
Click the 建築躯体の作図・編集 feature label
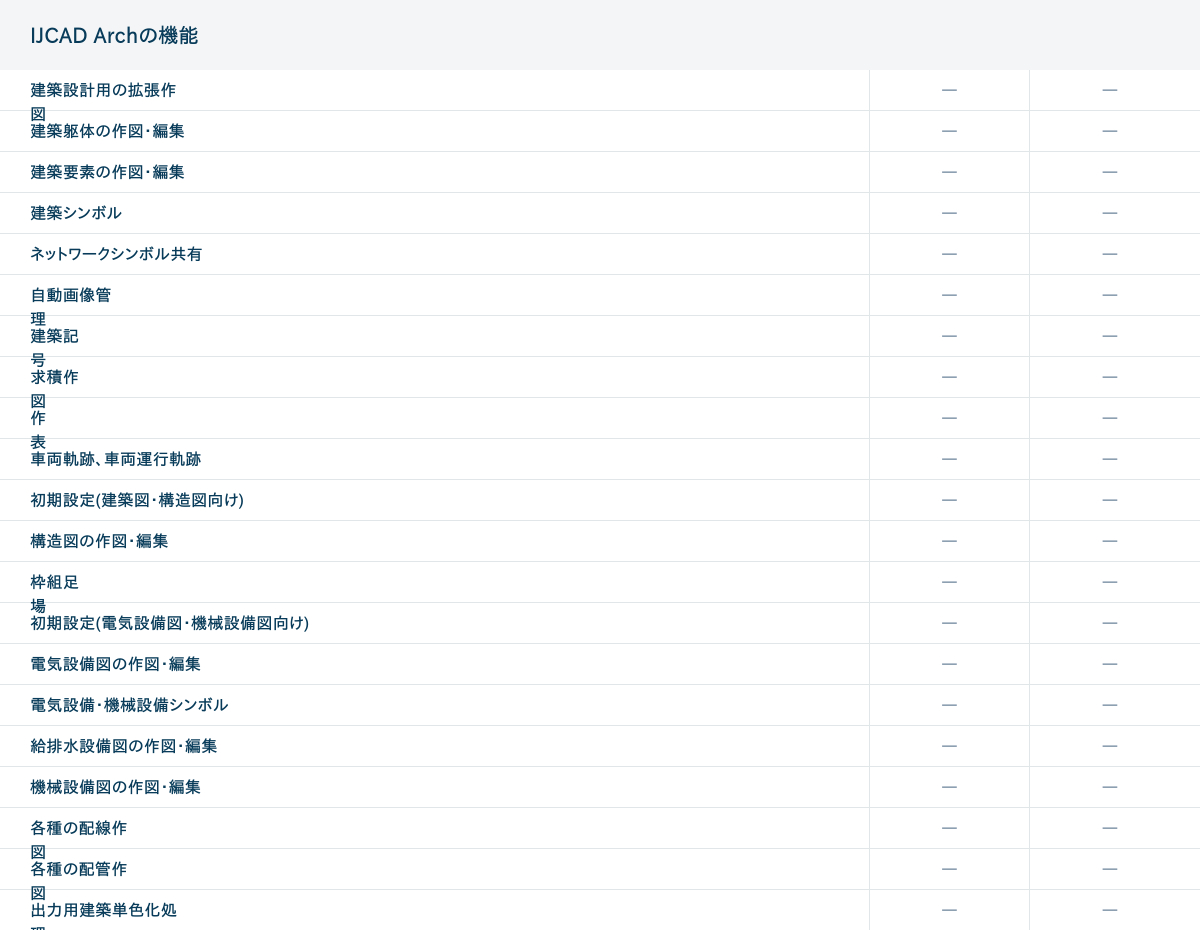[107, 131]
